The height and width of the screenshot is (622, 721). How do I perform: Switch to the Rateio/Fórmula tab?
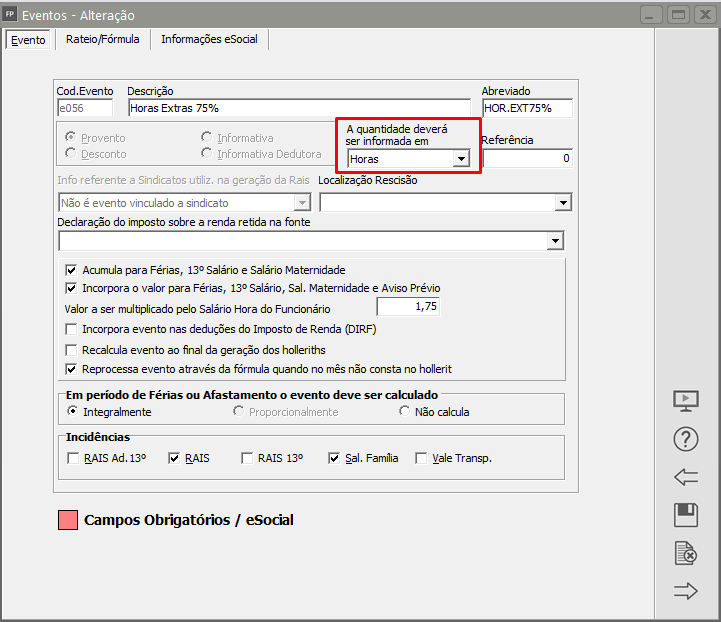102,39
